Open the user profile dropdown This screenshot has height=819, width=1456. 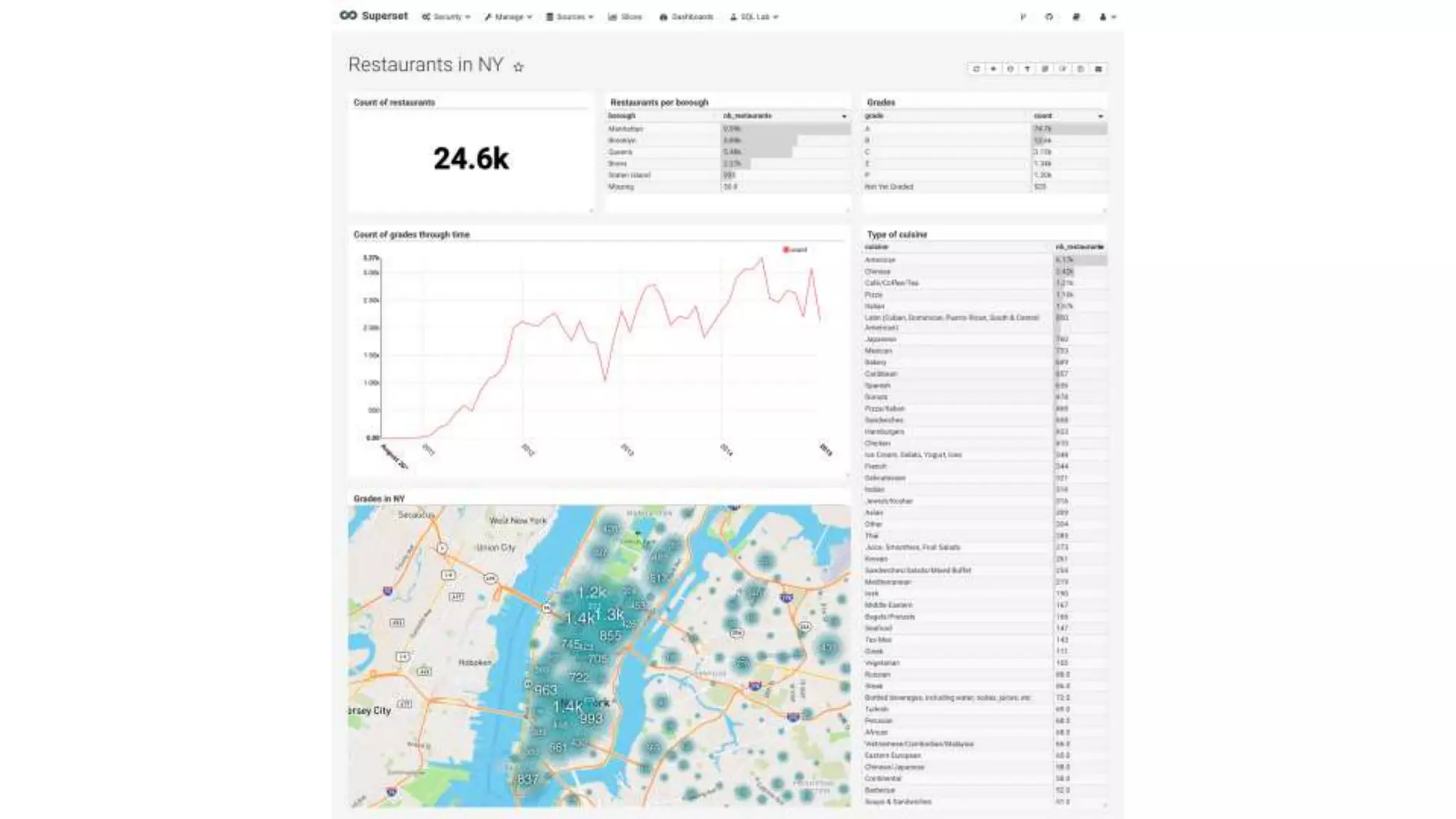pyautogui.click(x=1107, y=16)
